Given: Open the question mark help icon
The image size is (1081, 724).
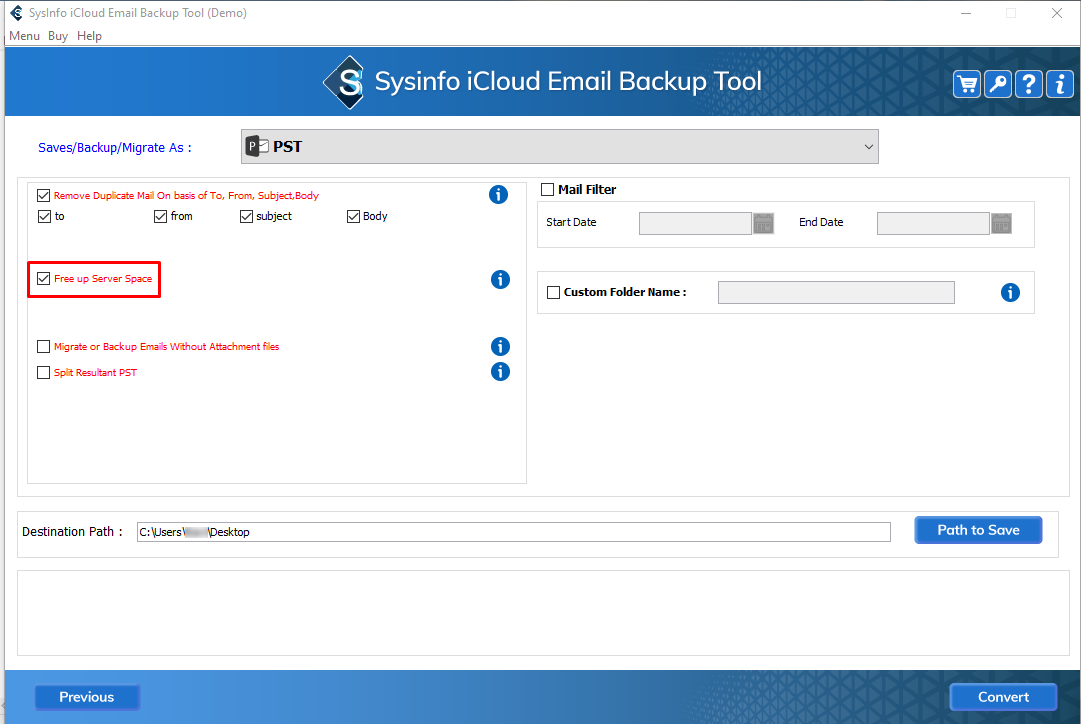Looking at the screenshot, I should click(1028, 84).
